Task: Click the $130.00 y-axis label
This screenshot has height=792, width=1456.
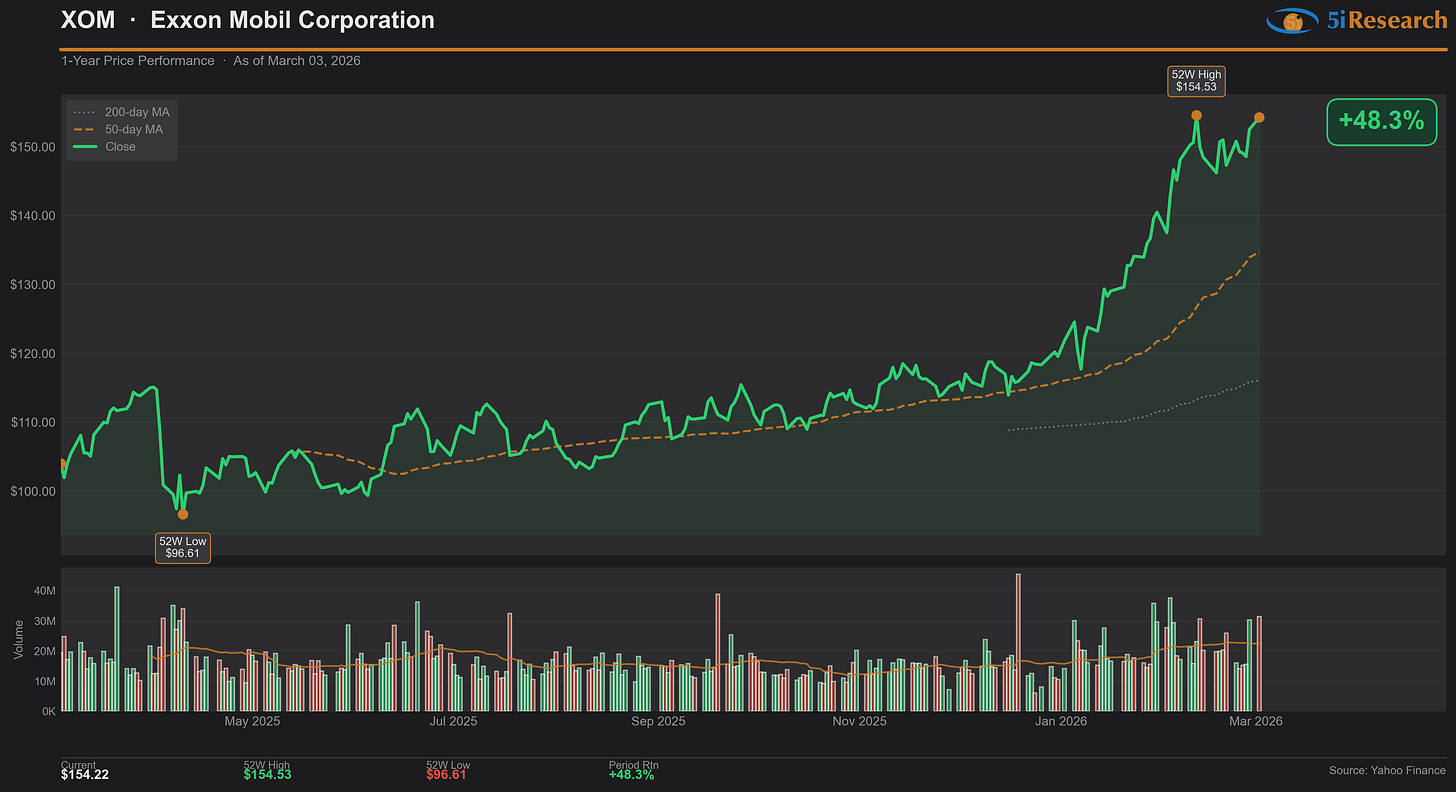Action: (x=31, y=285)
